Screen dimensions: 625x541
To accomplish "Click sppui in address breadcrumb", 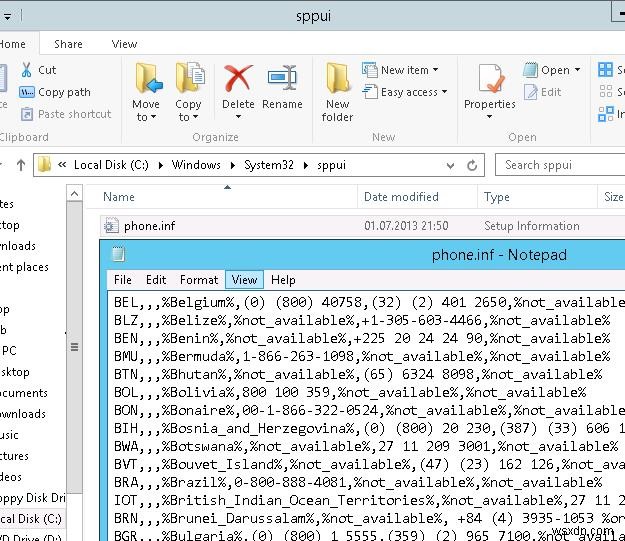I will (x=332, y=165).
